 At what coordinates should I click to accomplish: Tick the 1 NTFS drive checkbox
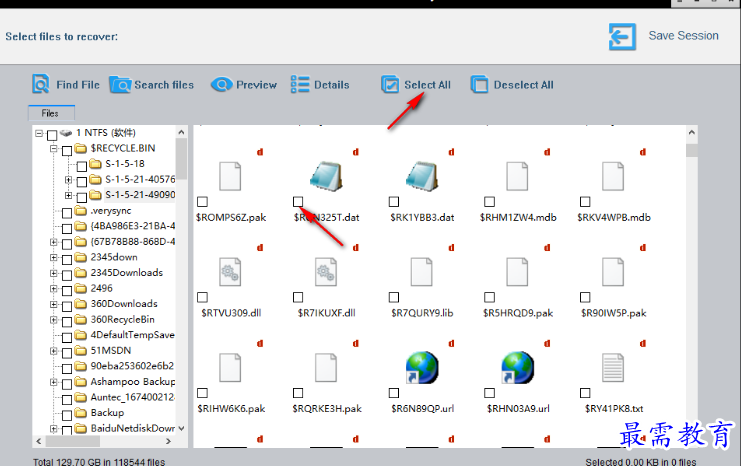tap(52, 135)
